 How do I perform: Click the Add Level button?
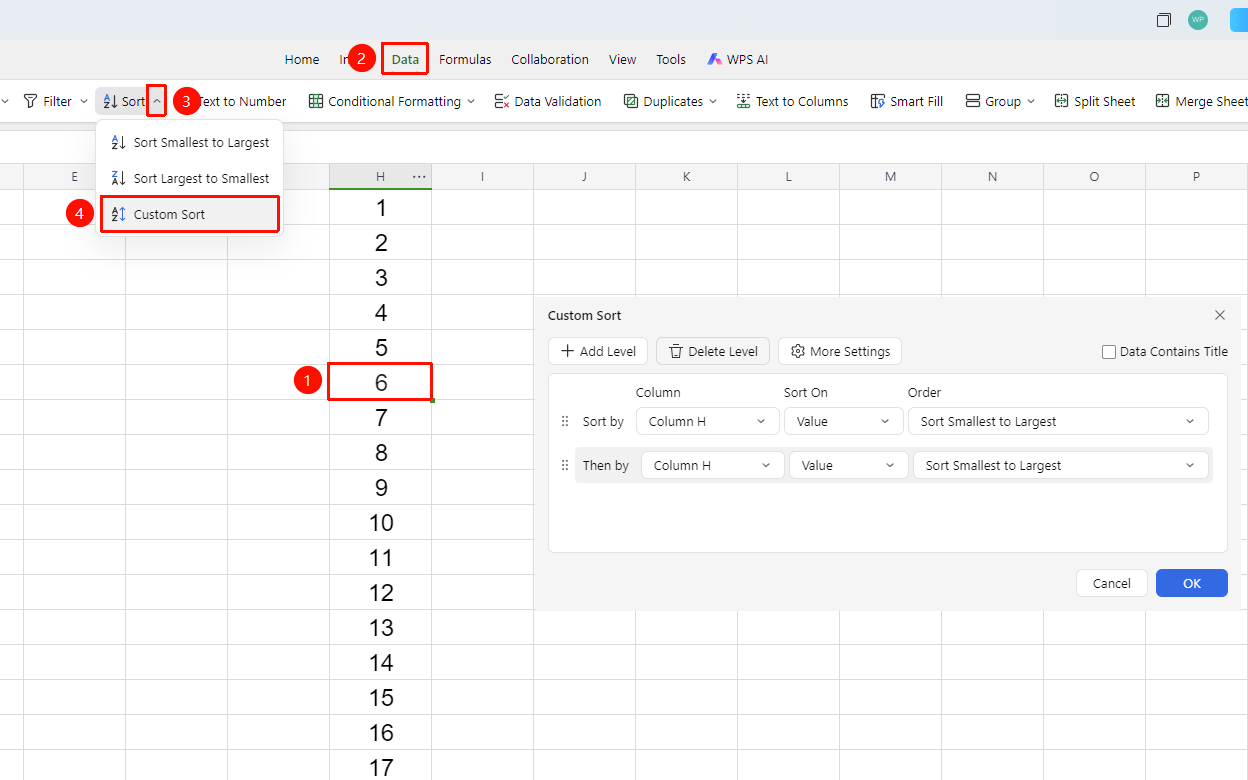coord(598,351)
